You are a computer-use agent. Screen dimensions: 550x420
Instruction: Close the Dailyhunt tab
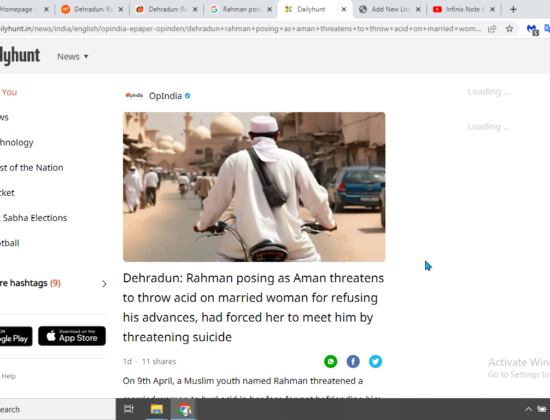coord(344,9)
